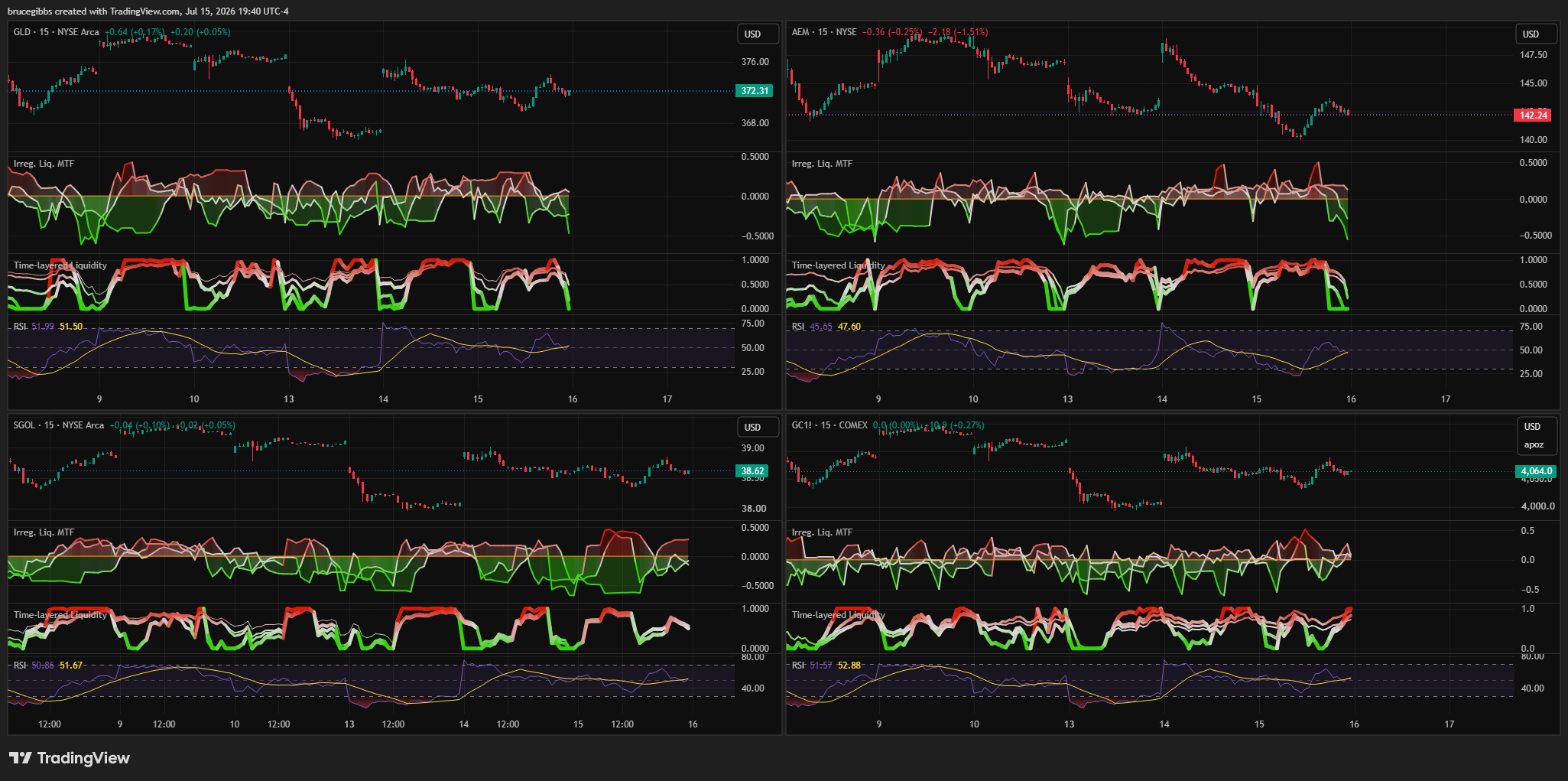Click the 38.00 price axis label

pos(754,509)
